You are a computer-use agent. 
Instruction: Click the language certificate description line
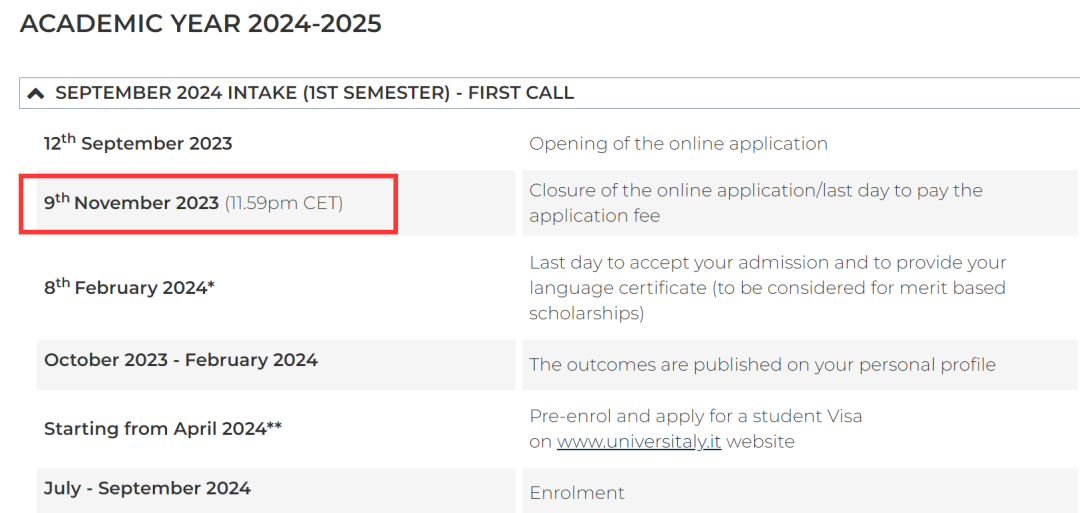[x=767, y=288]
